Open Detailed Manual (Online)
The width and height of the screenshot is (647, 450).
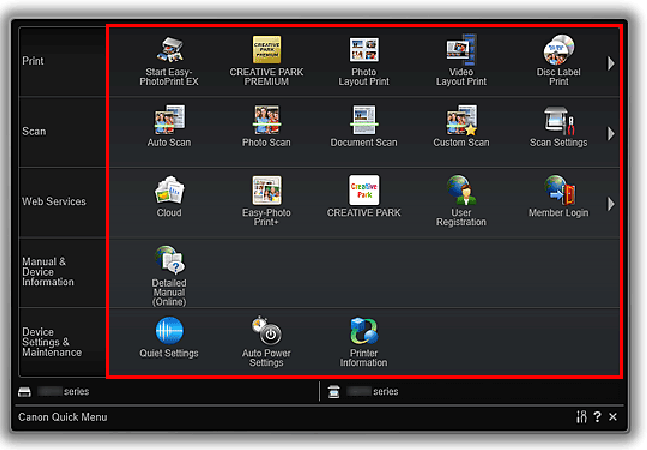pyautogui.click(x=169, y=276)
